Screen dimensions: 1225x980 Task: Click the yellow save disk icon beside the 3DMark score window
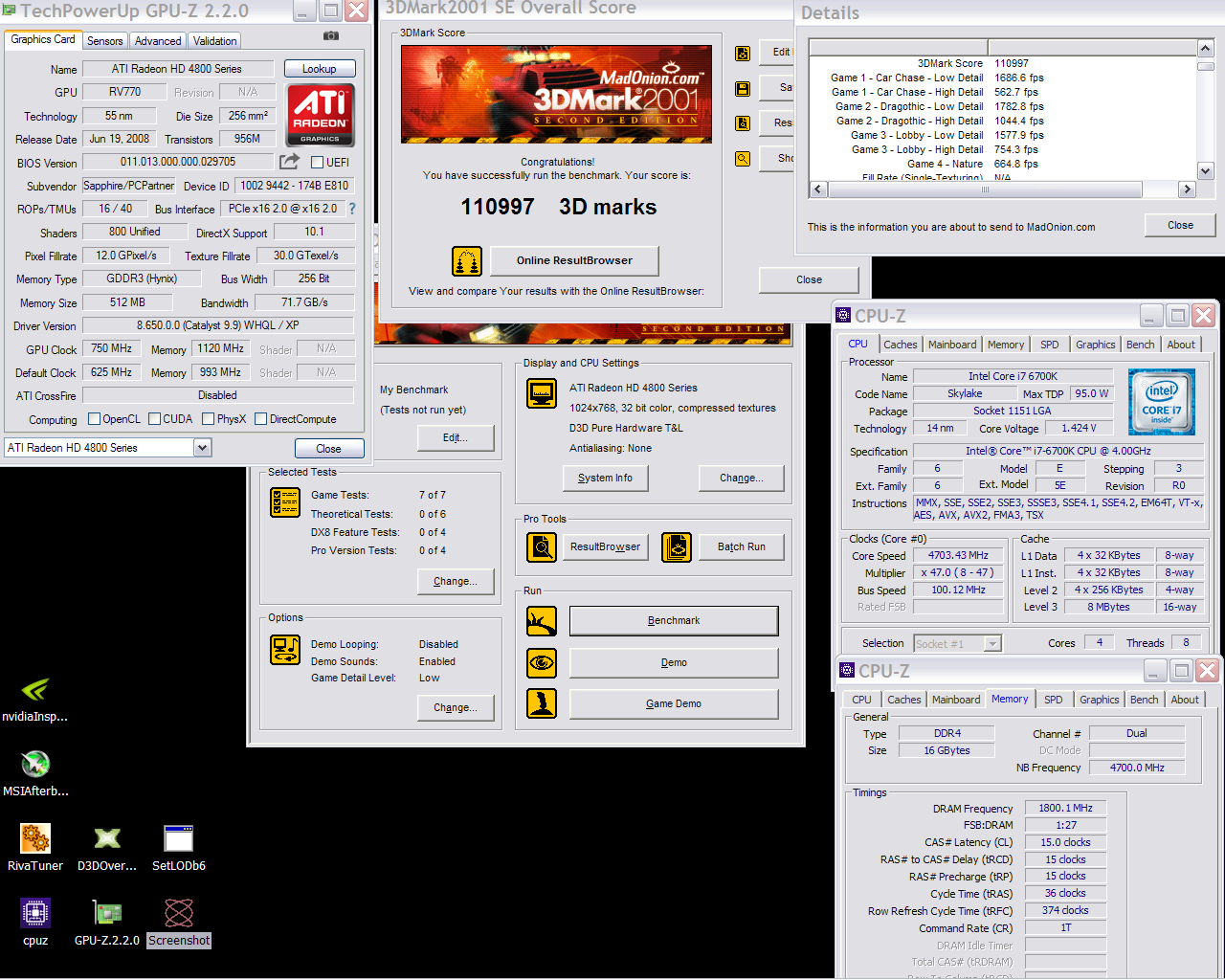743,88
